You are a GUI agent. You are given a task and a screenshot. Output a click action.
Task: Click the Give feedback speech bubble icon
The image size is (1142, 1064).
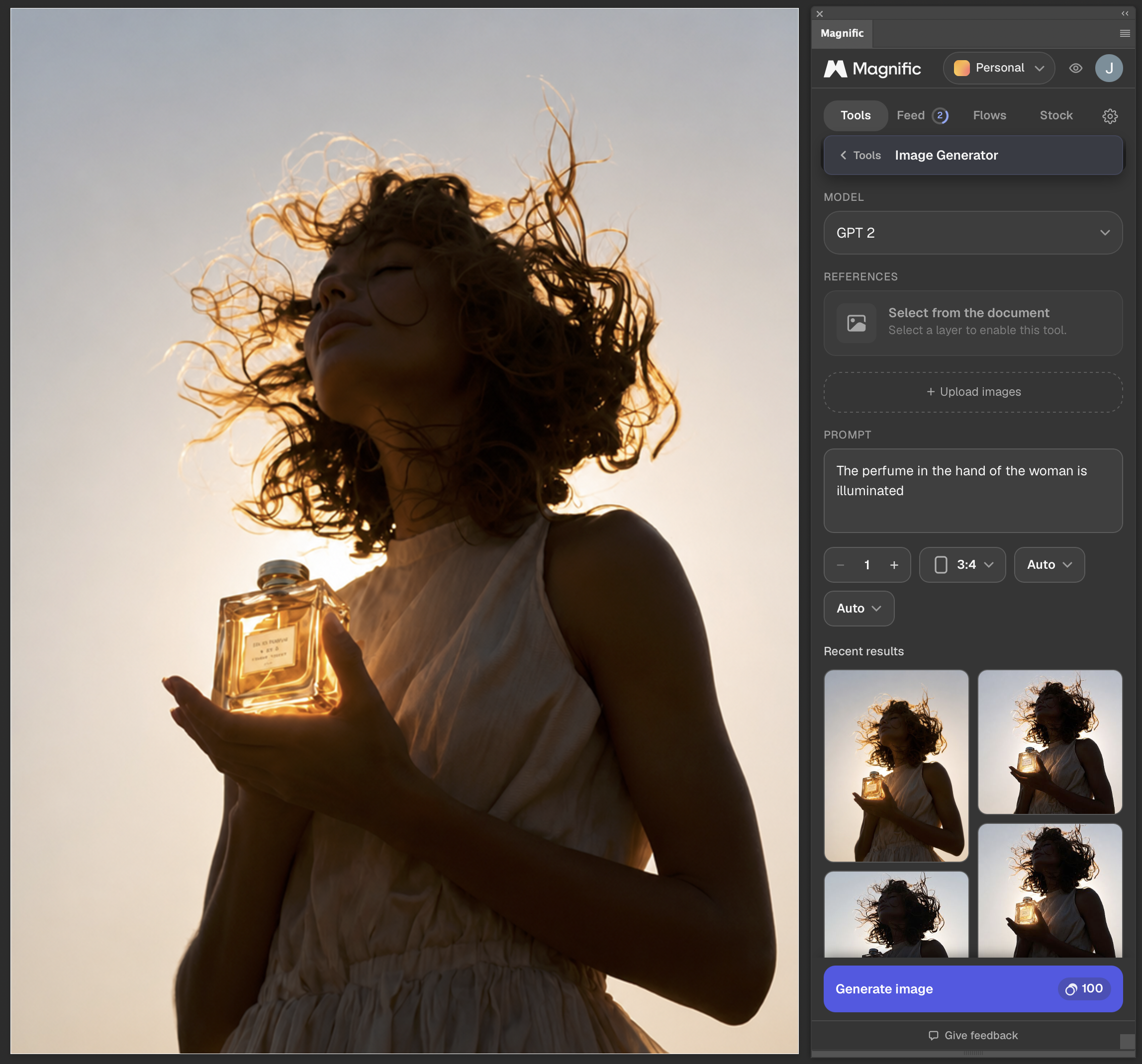[x=934, y=1035]
